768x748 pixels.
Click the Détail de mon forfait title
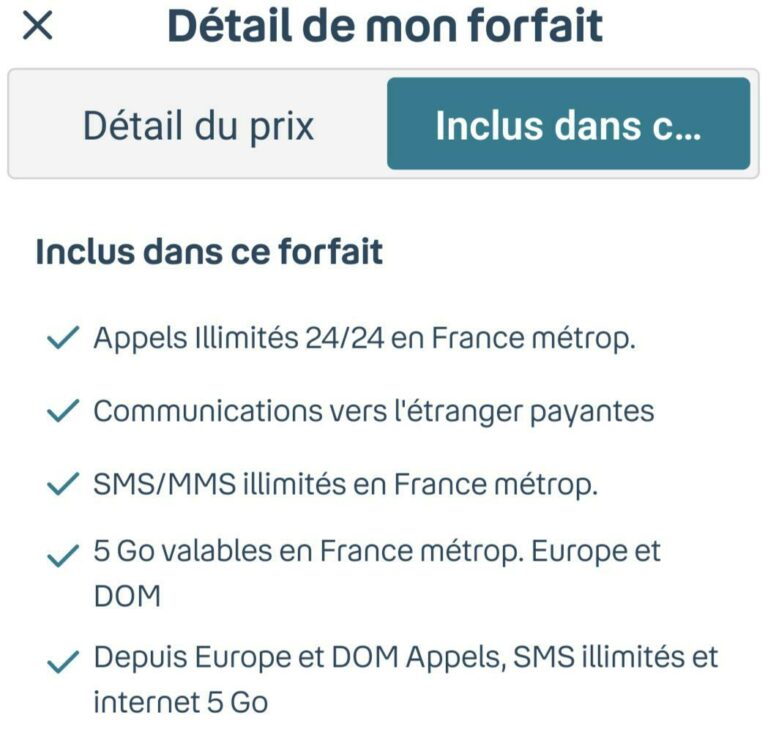[x=385, y=27]
